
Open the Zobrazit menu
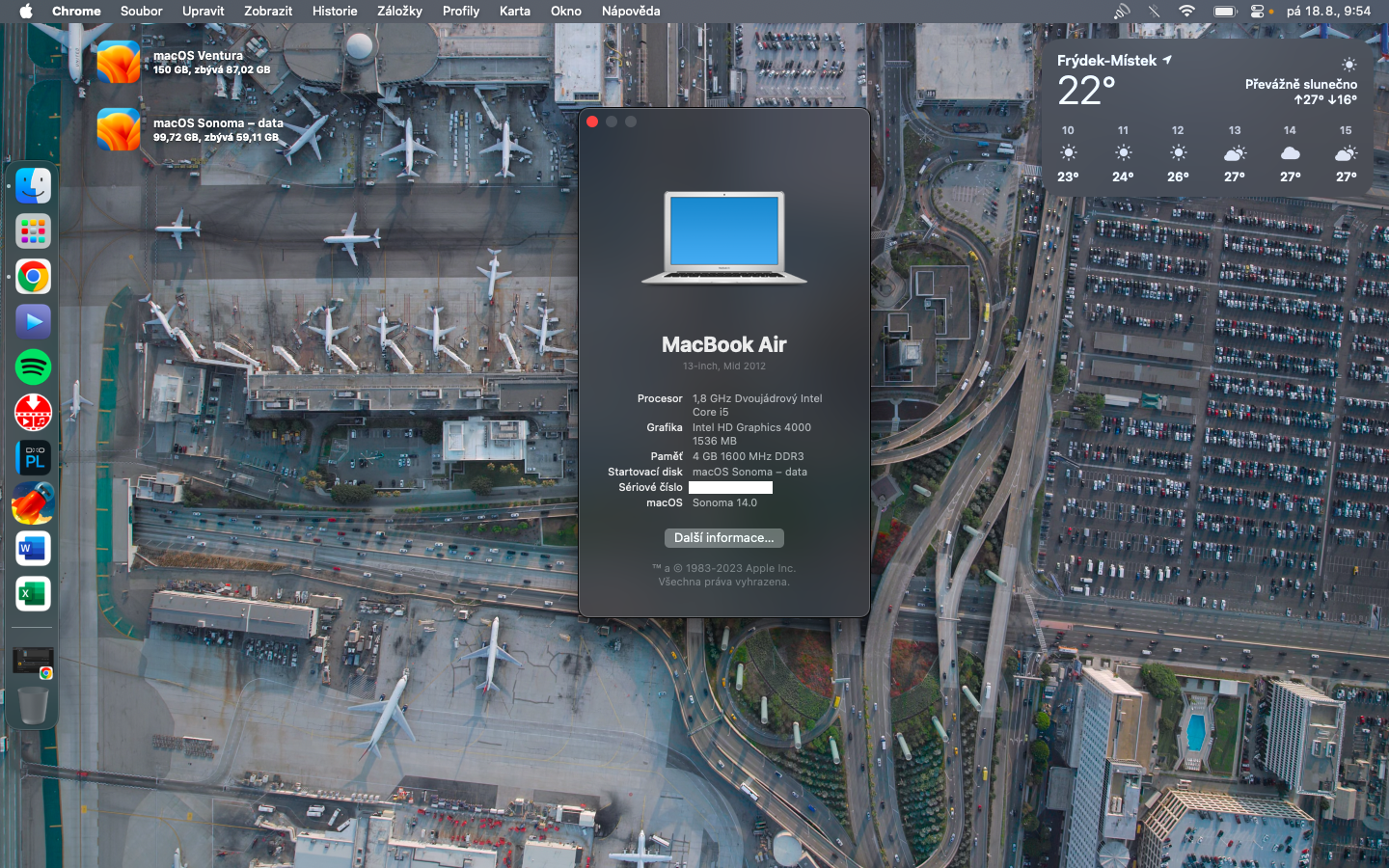pyautogui.click(x=268, y=12)
